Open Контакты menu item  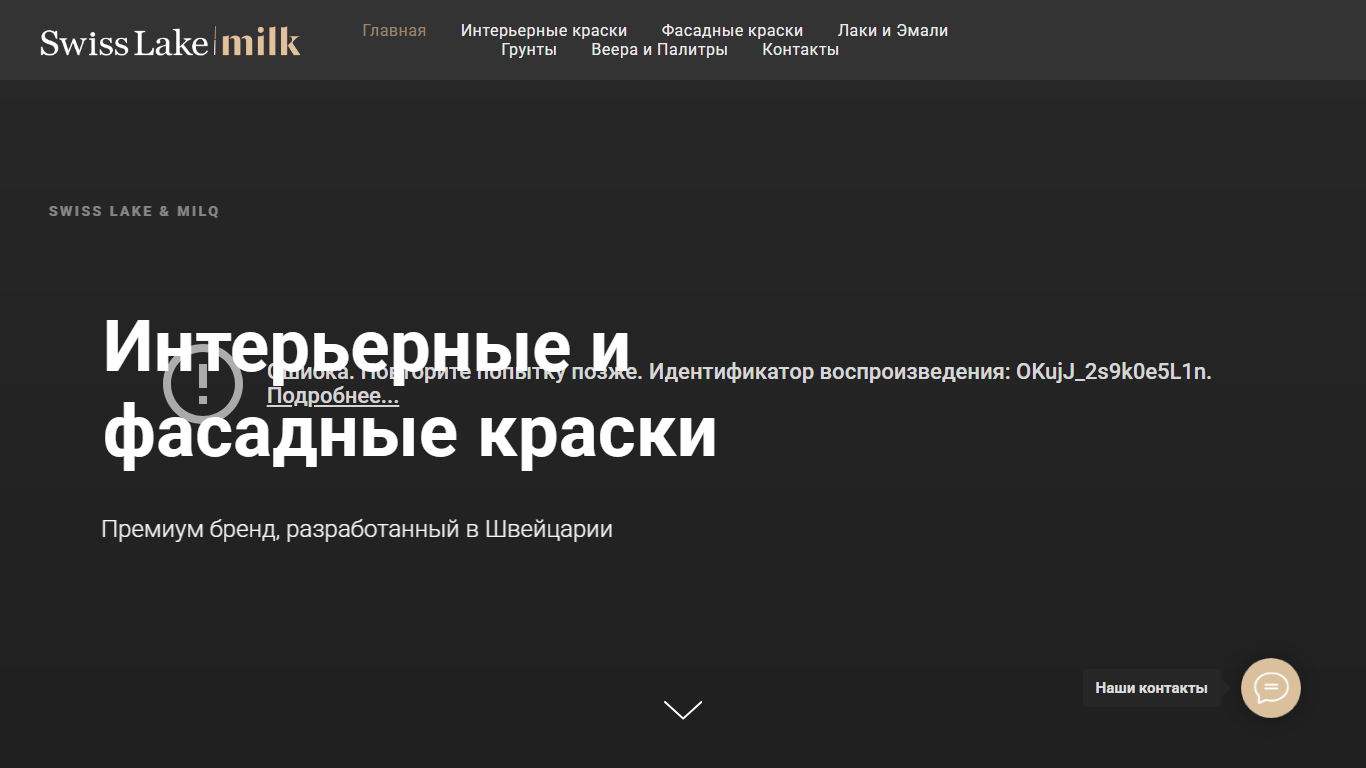click(x=801, y=49)
